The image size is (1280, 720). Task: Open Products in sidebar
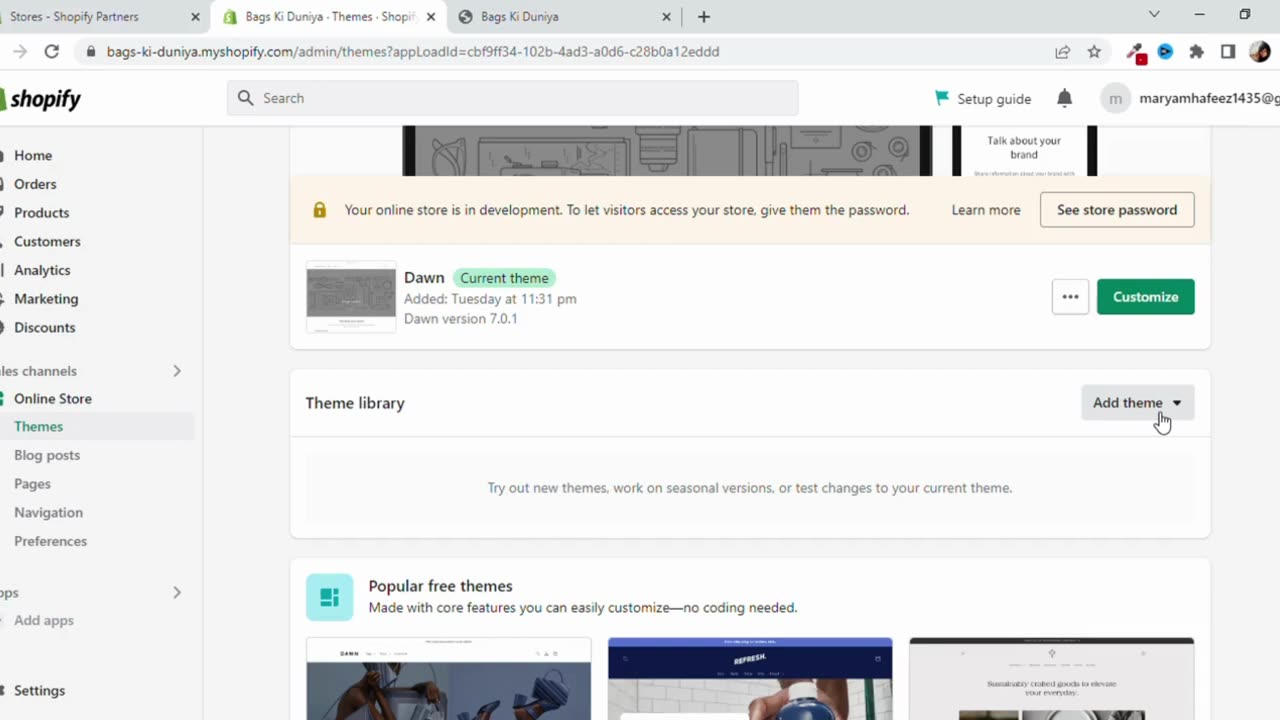tap(41, 213)
